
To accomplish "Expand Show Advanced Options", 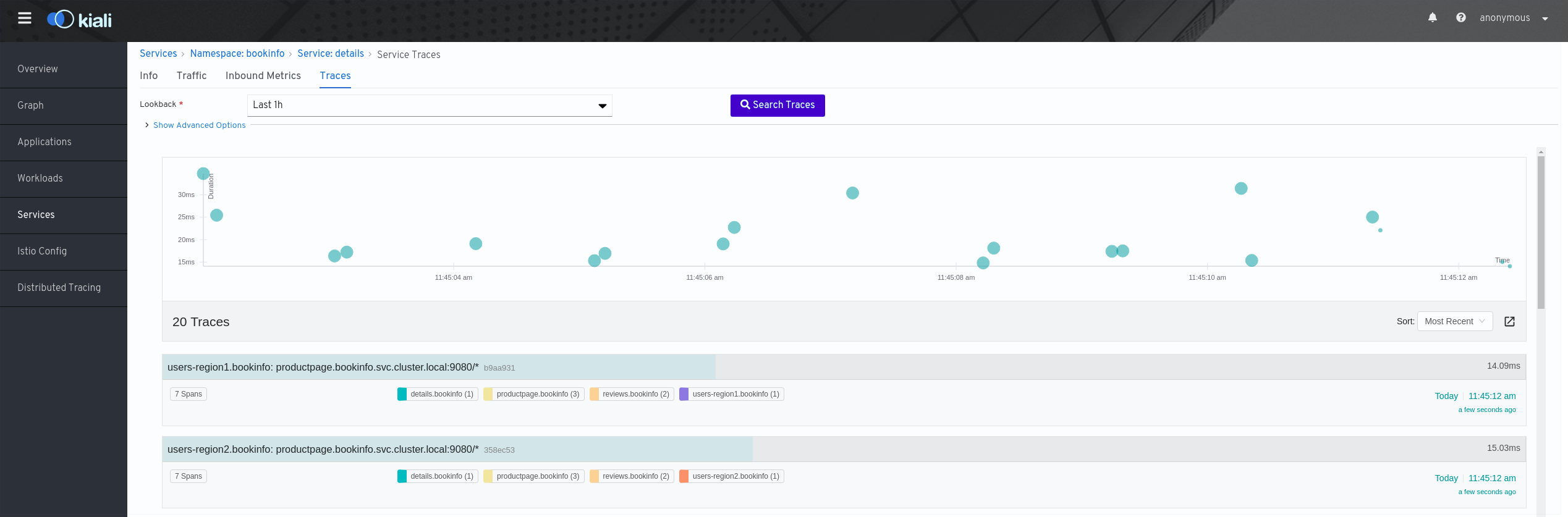I will 199,125.
